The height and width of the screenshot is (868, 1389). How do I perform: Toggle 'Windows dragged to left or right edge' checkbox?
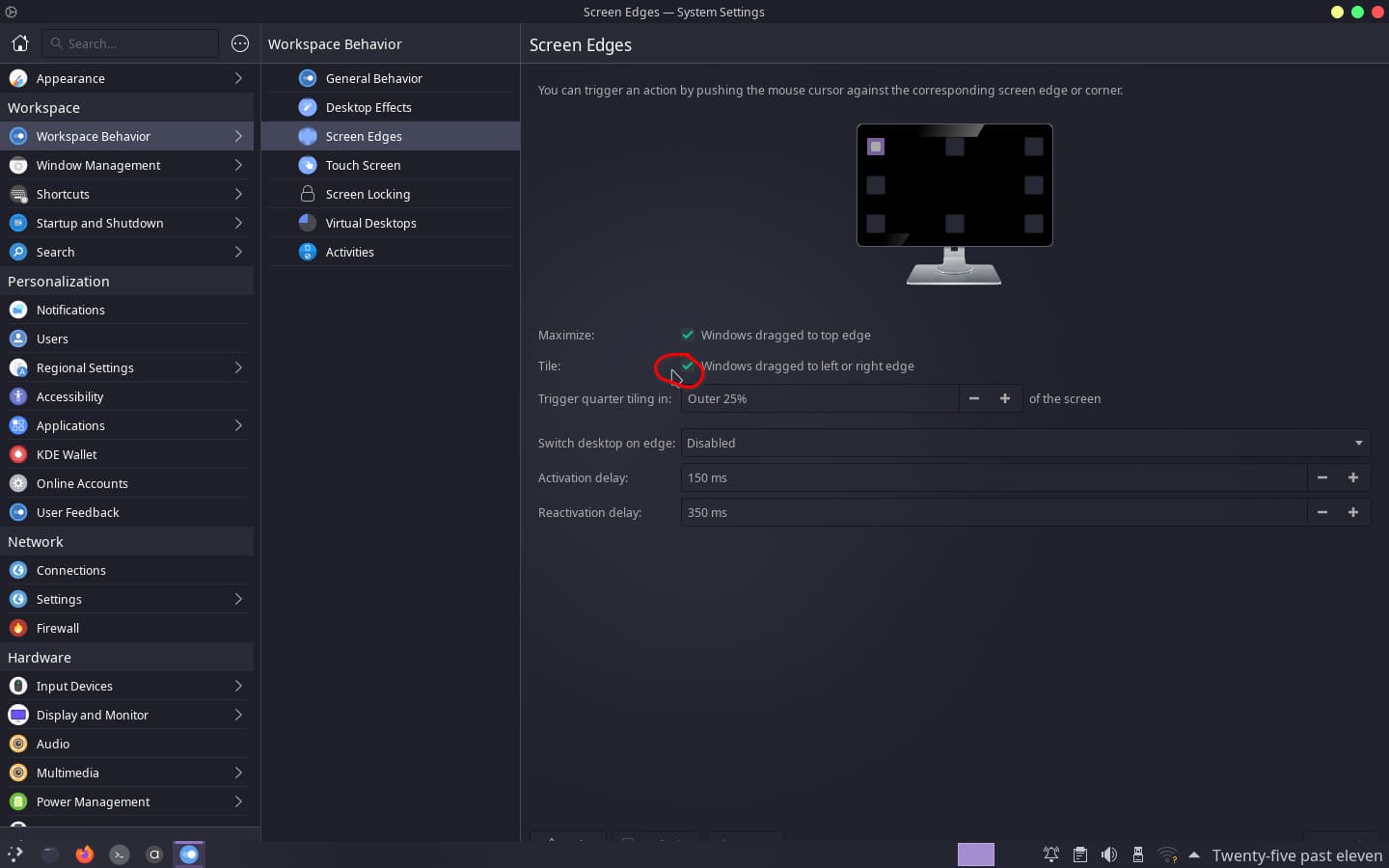(688, 366)
